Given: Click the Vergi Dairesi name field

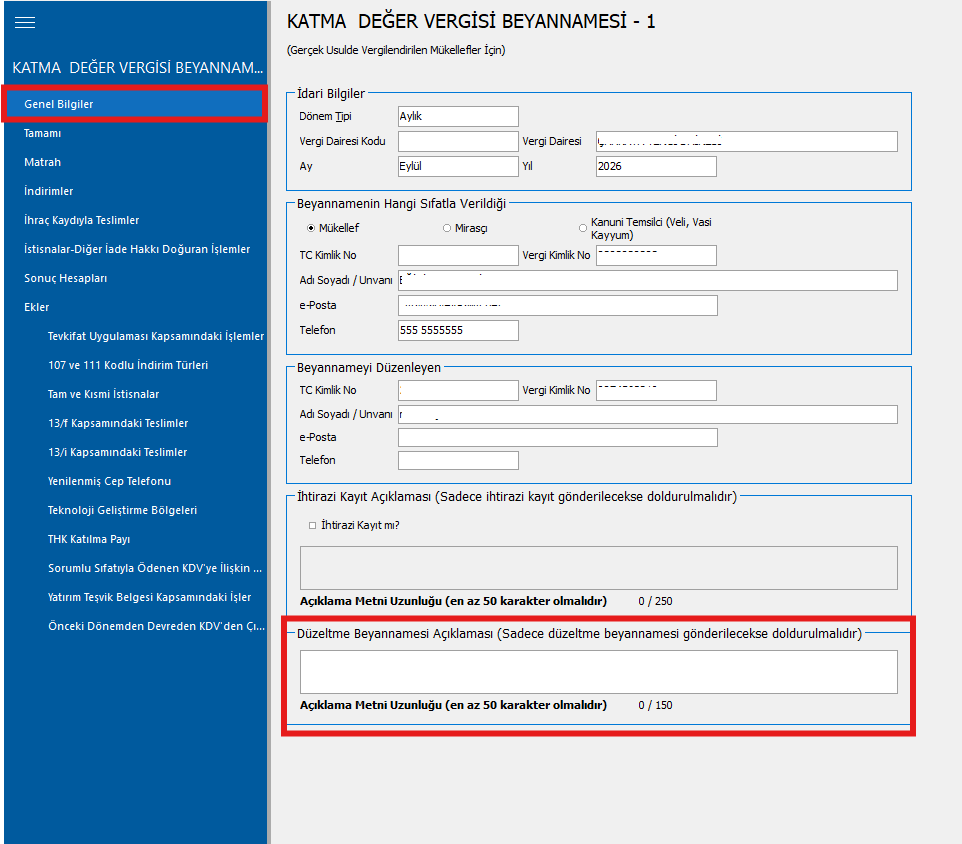Looking at the screenshot, I should (747, 142).
